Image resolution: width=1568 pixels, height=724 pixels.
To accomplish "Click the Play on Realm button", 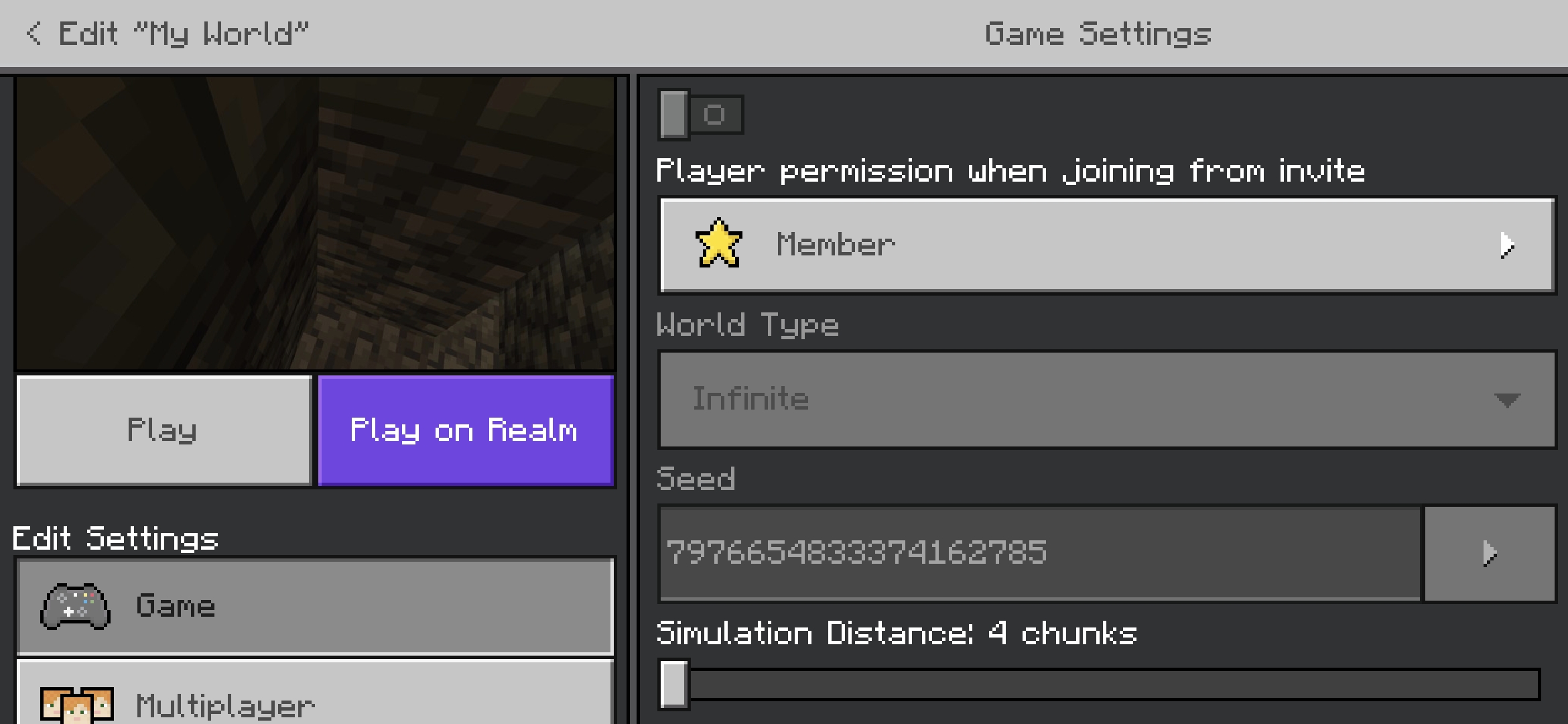I will point(466,430).
